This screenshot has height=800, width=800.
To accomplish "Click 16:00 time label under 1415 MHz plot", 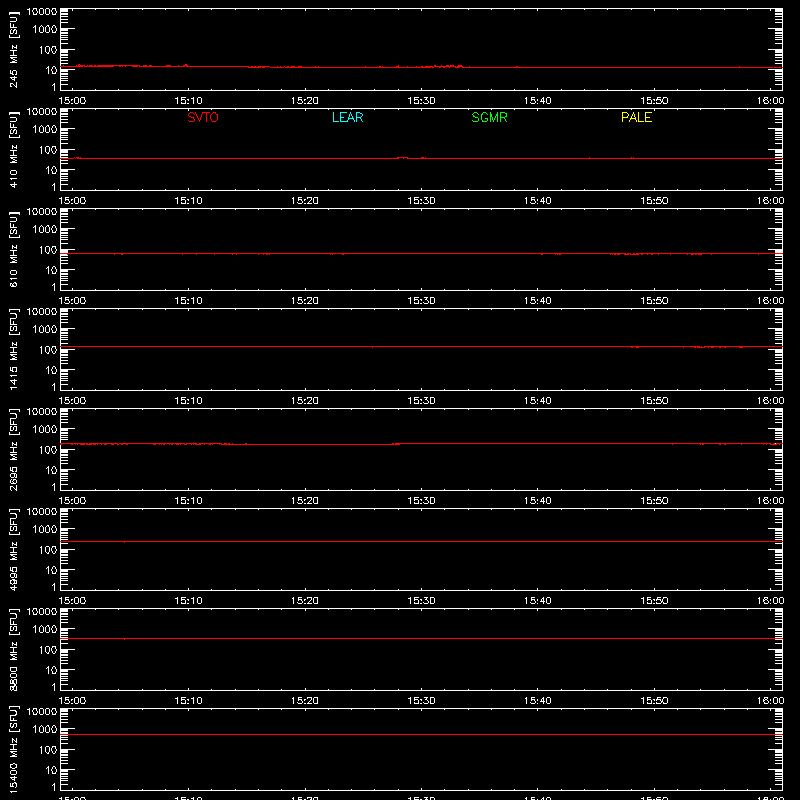I will tap(770, 401).
